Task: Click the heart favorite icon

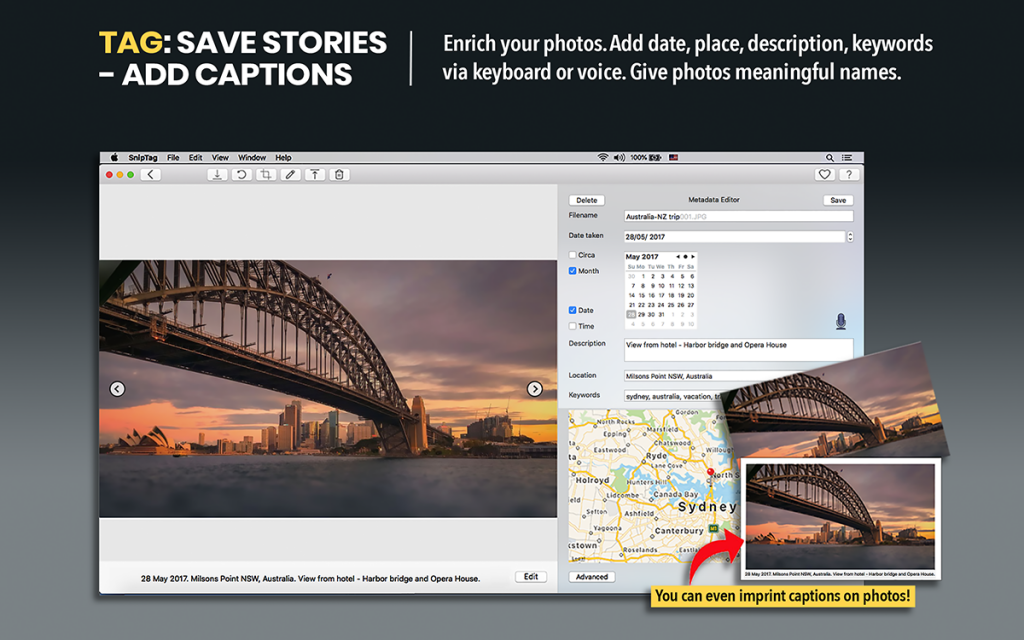Action: point(824,174)
